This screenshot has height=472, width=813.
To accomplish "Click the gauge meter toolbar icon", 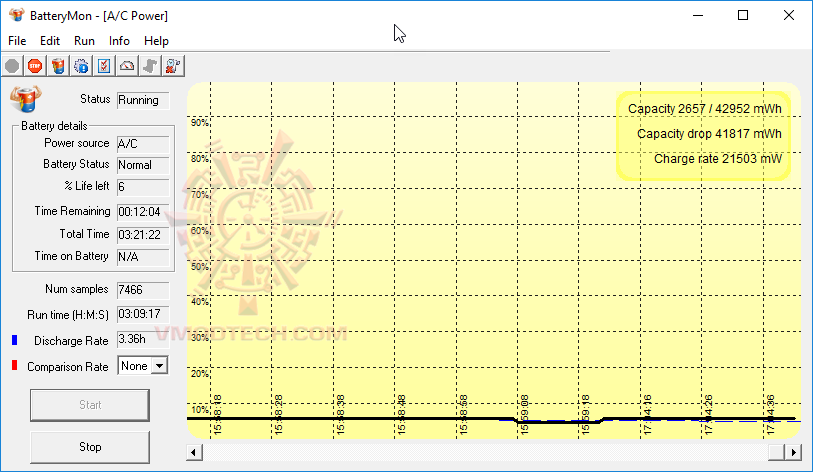I will click(x=127, y=66).
